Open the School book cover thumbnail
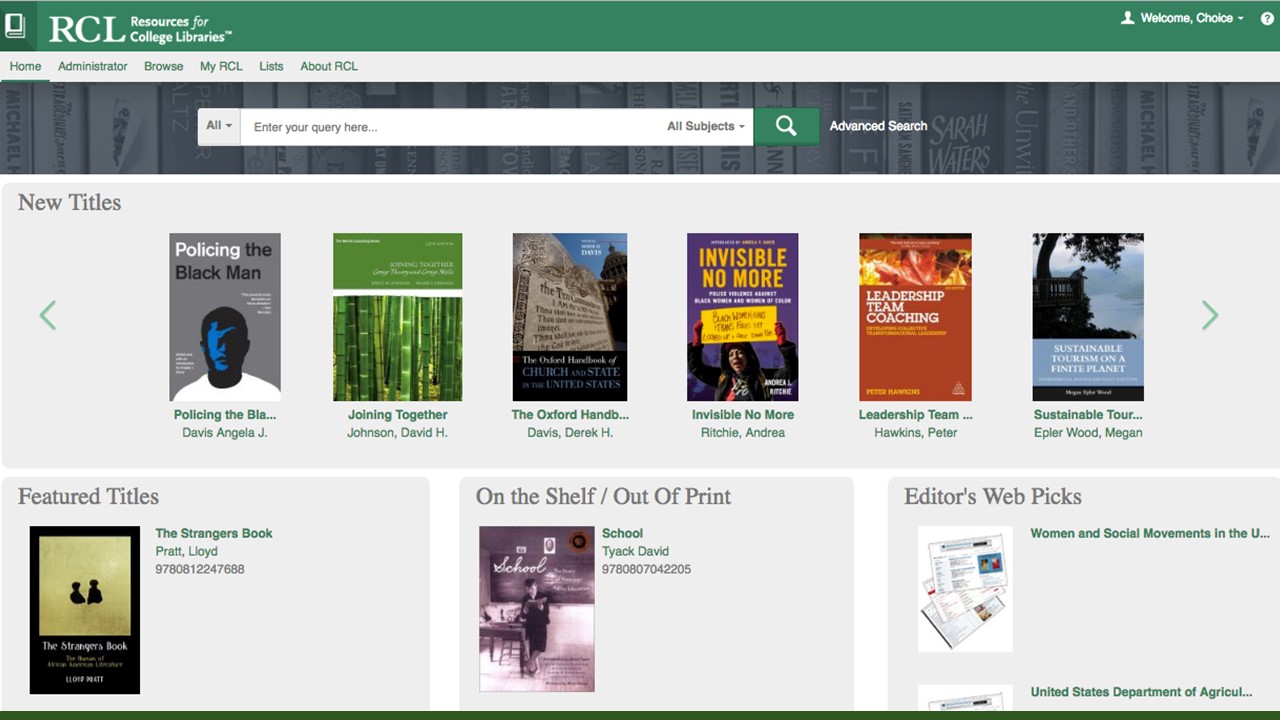Image resolution: width=1280 pixels, height=720 pixels. pos(537,608)
